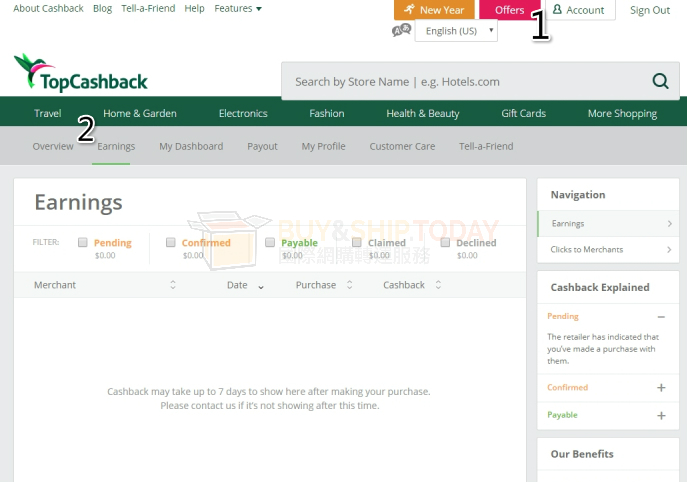Sort by Cashback column arrows

[x=437, y=285]
